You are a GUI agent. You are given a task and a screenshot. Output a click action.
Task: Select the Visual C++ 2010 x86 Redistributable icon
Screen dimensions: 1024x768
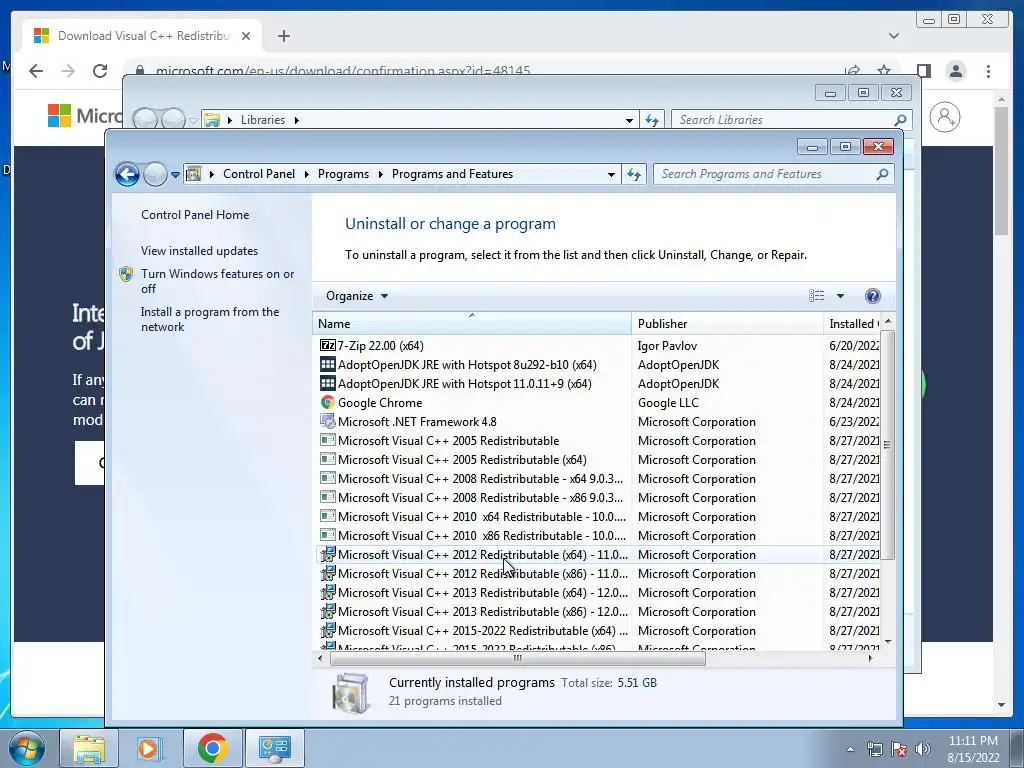click(327, 535)
